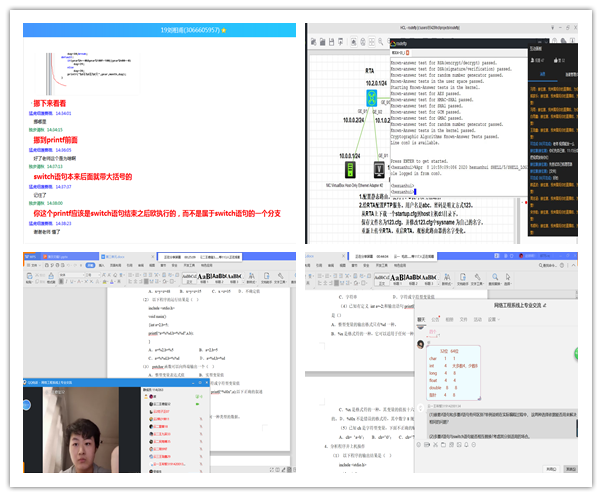Click the RTA router icon in the topology
The height and width of the screenshot is (497, 602).
click(371, 98)
